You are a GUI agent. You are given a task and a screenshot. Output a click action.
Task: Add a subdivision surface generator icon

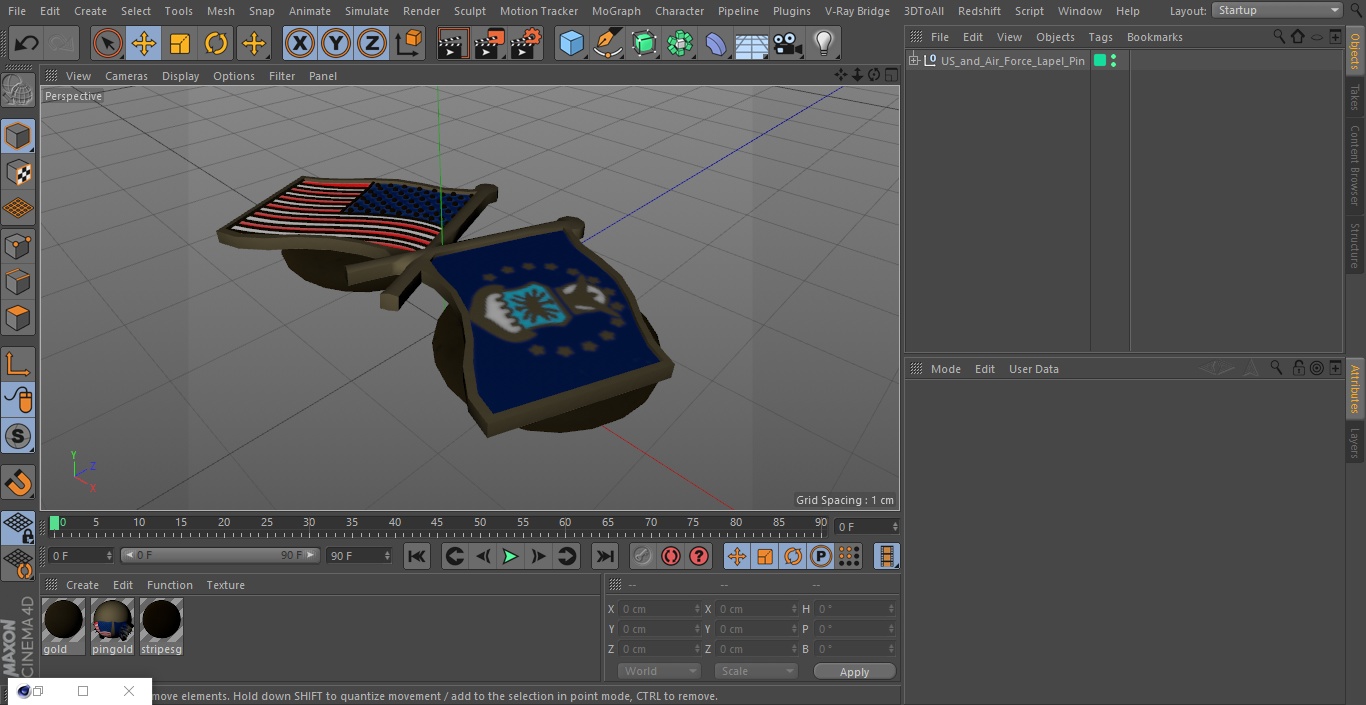[644, 43]
